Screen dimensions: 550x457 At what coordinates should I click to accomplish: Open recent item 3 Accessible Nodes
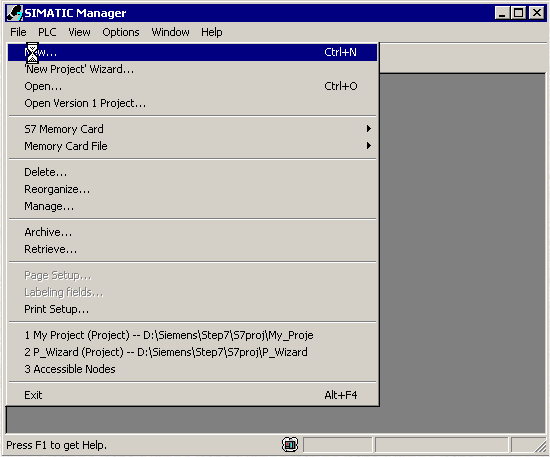coord(192,369)
